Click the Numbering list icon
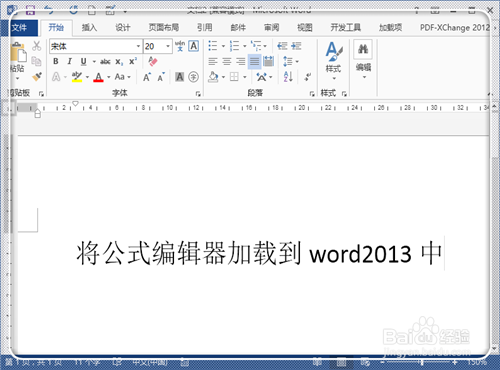 (x=234, y=46)
